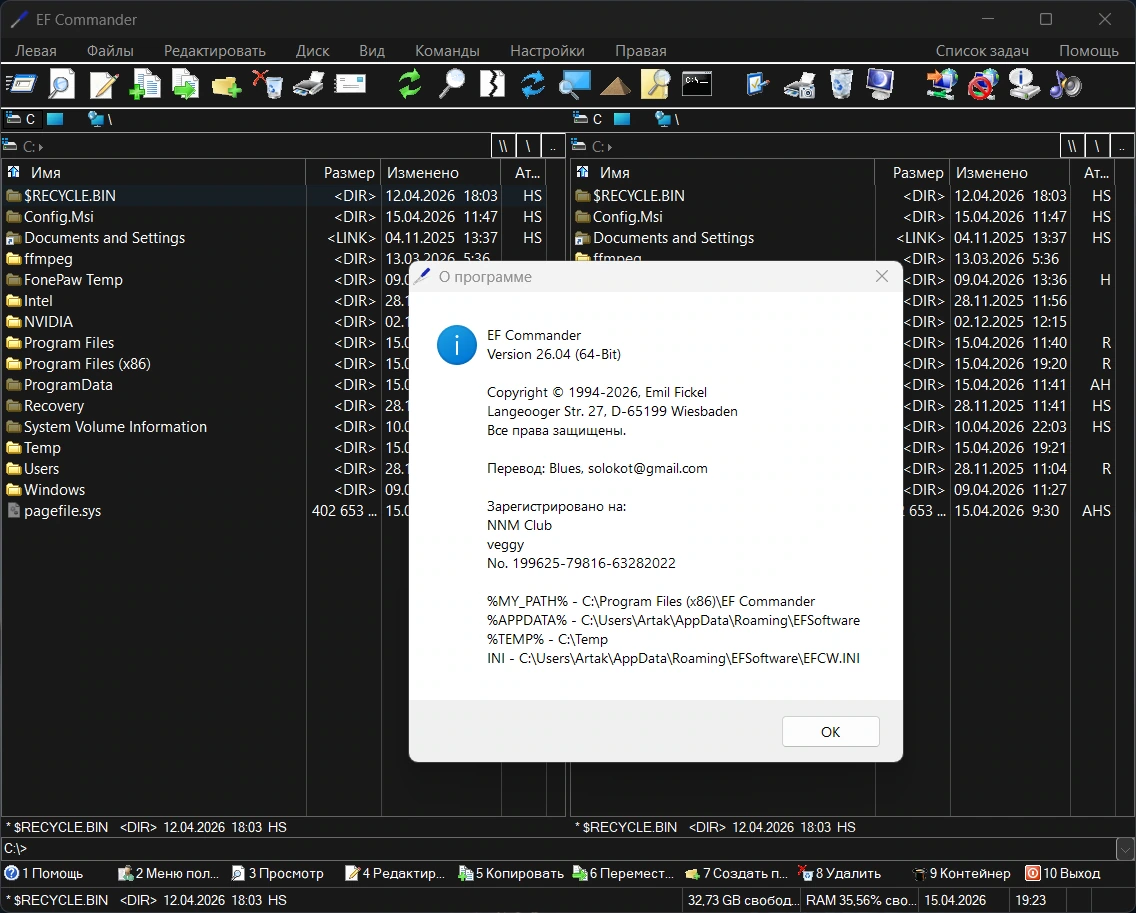The height and width of the screenshot is (913, 1136).
Task: Click the edit (pencil on paper) toolbar icon
Action: [x=104, y=85]
